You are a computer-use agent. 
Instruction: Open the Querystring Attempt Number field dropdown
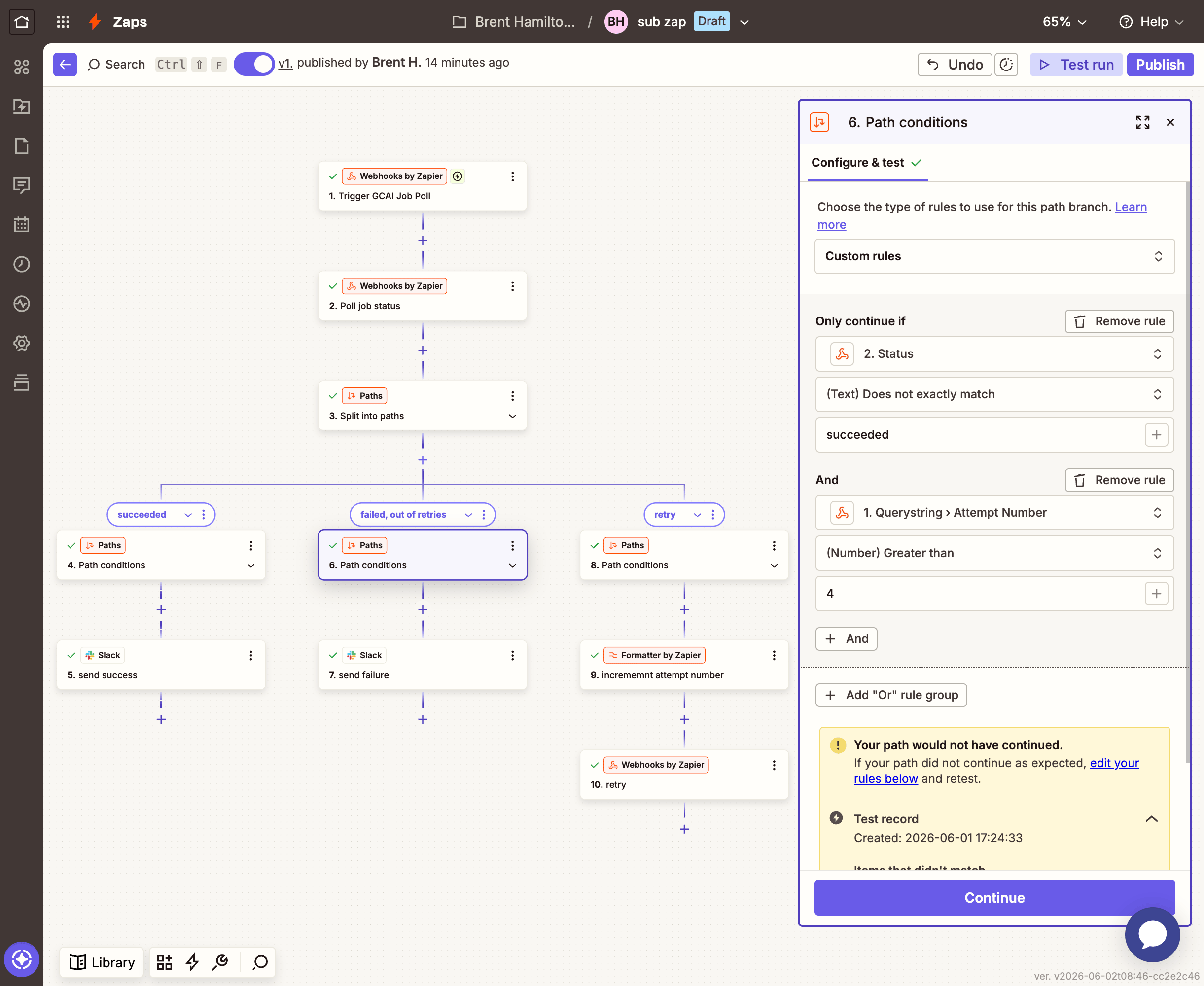point(994,512)
